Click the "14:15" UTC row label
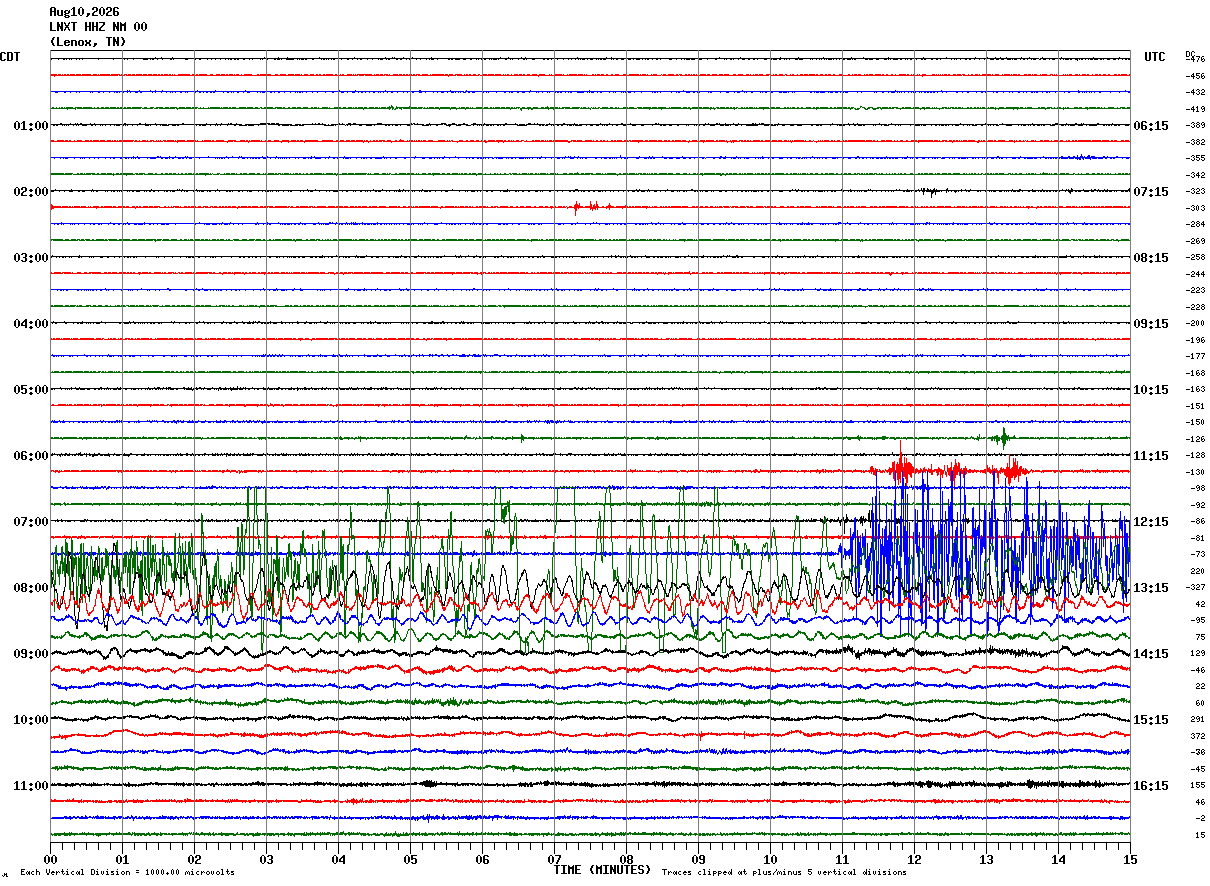 click(x=1150, y=654)
